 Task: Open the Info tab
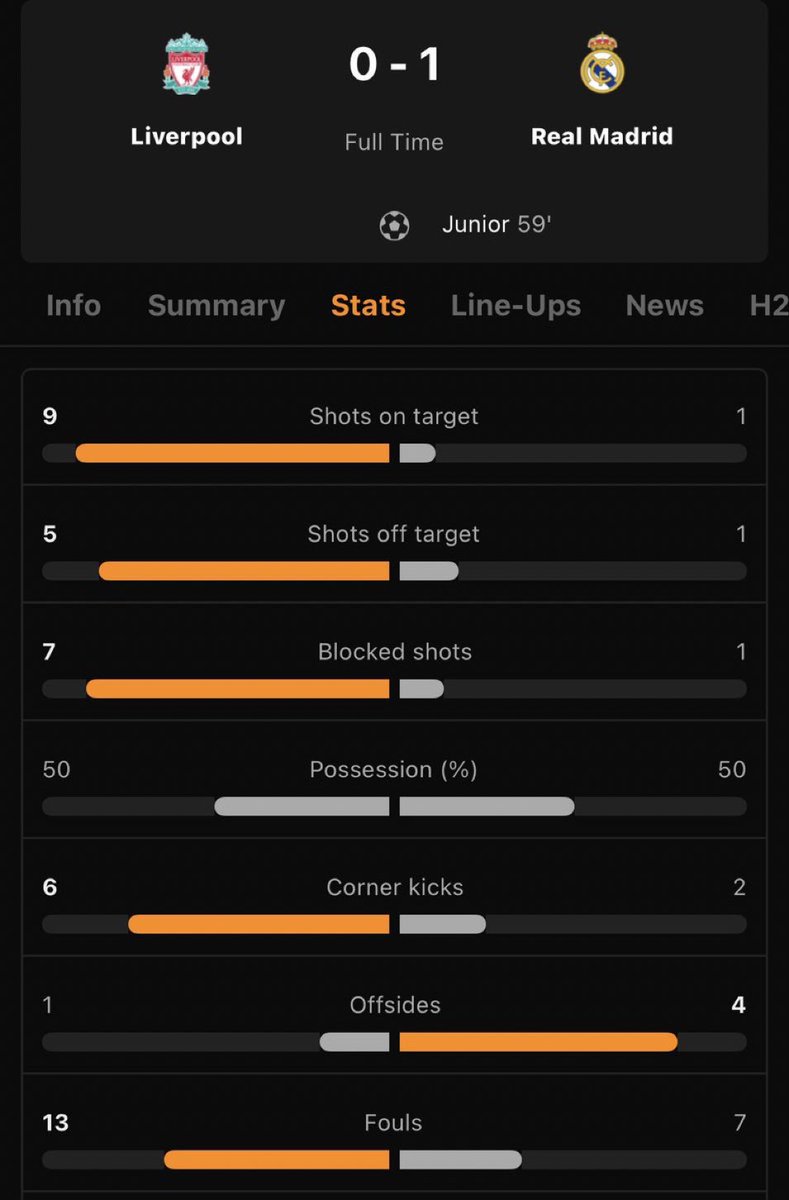(73, 305)
